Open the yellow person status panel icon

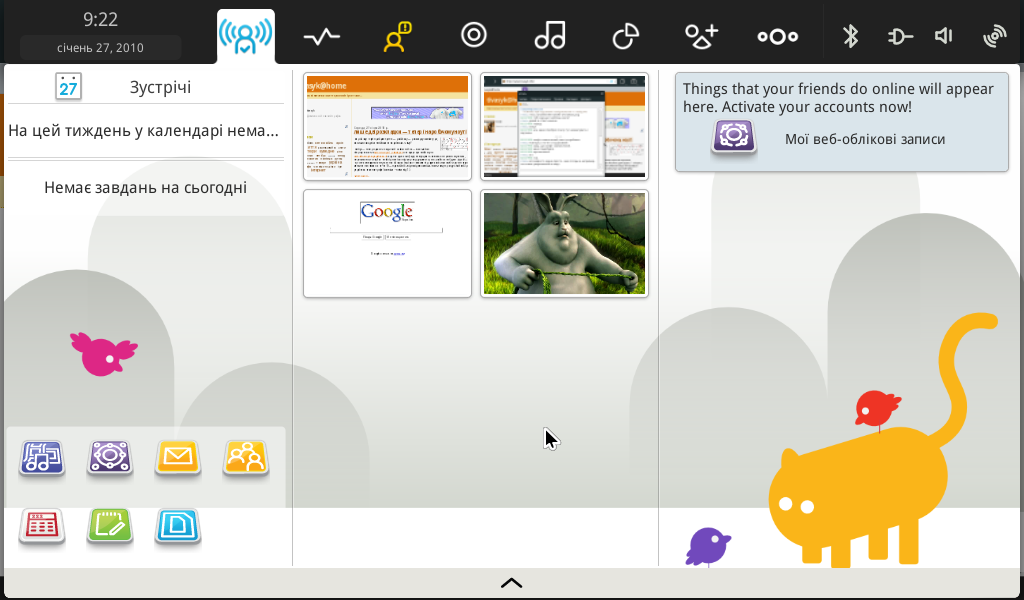[x=397, y=37]
